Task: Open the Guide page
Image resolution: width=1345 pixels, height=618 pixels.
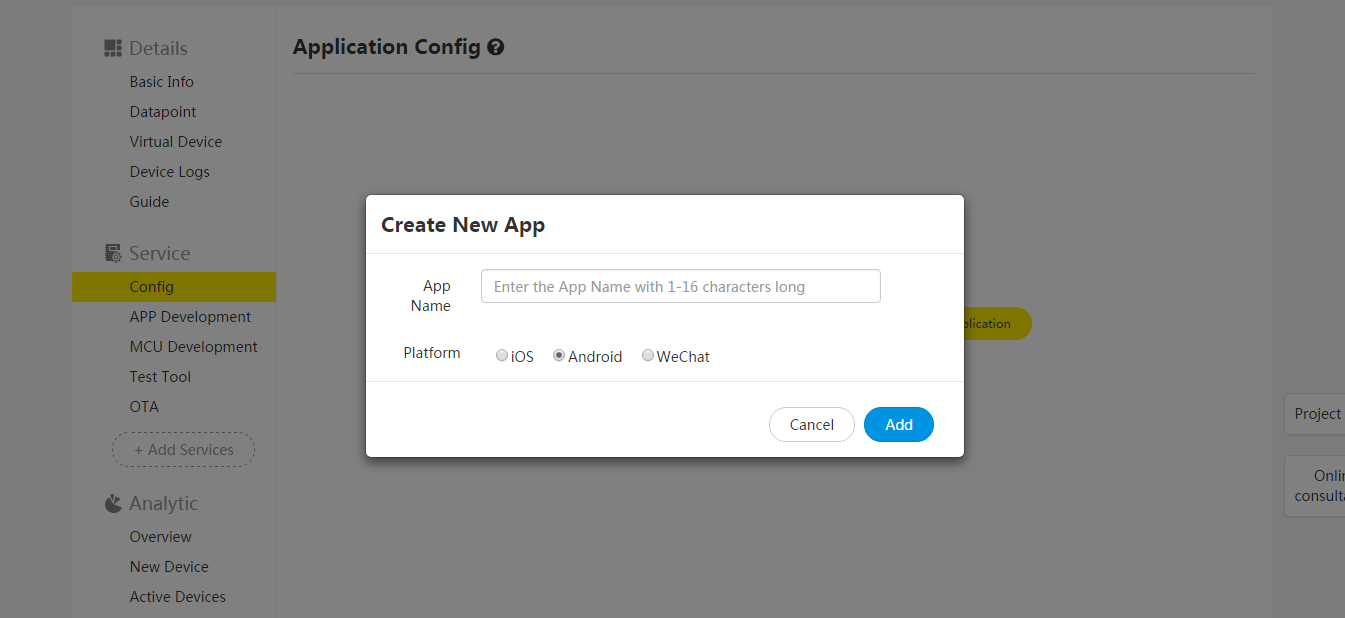Action: click(x=148, y=201)
